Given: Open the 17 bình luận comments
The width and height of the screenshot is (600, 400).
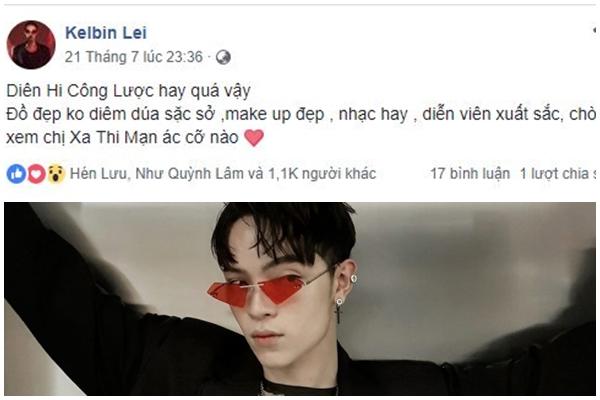Looking at the screenshot, I should pos(470,174).
